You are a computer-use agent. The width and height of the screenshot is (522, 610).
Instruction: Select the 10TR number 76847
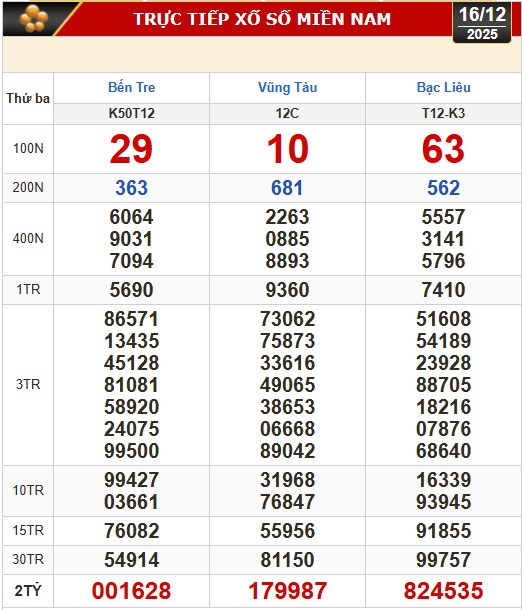pos(287,502)
